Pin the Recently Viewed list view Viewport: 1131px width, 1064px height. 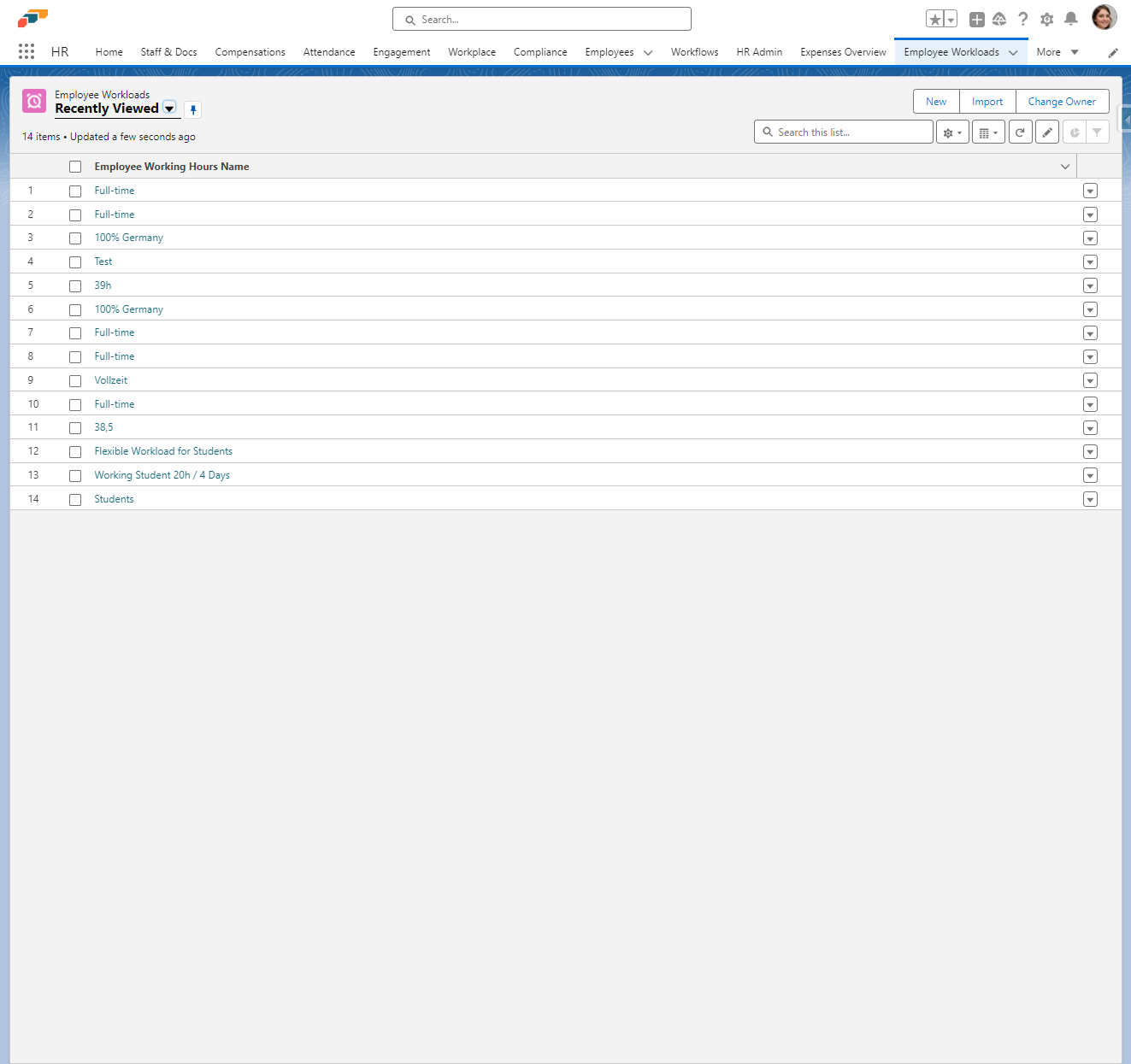point(192,109)
